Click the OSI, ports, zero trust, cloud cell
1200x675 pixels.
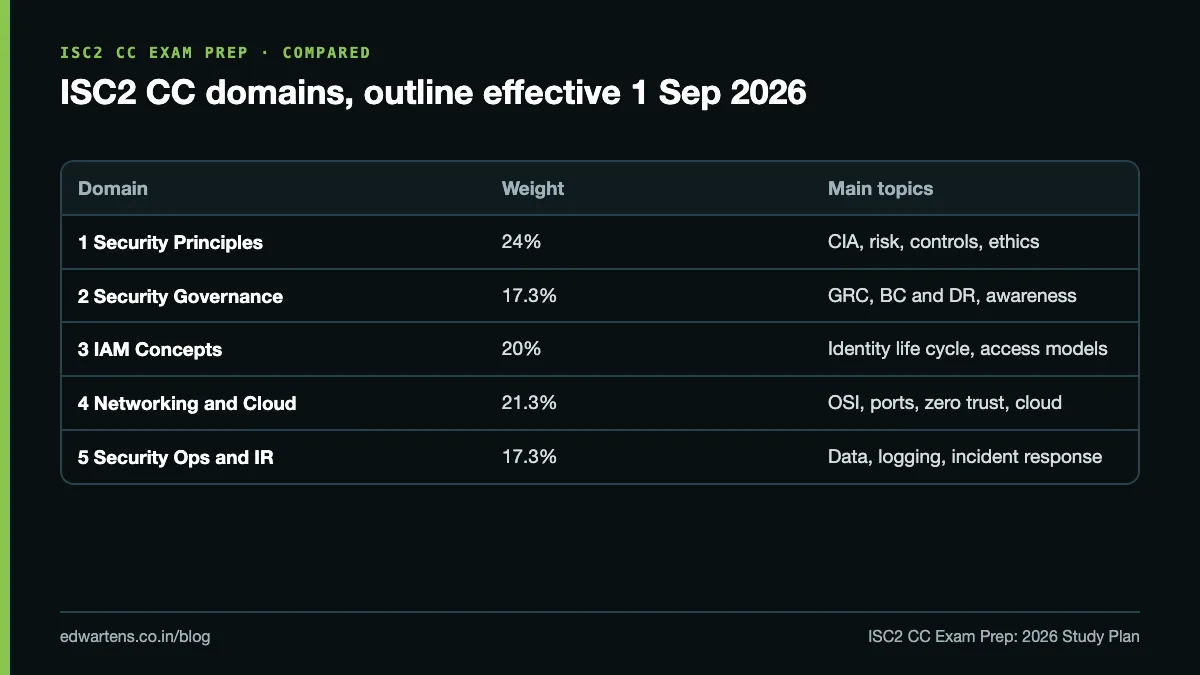(945, 404)
